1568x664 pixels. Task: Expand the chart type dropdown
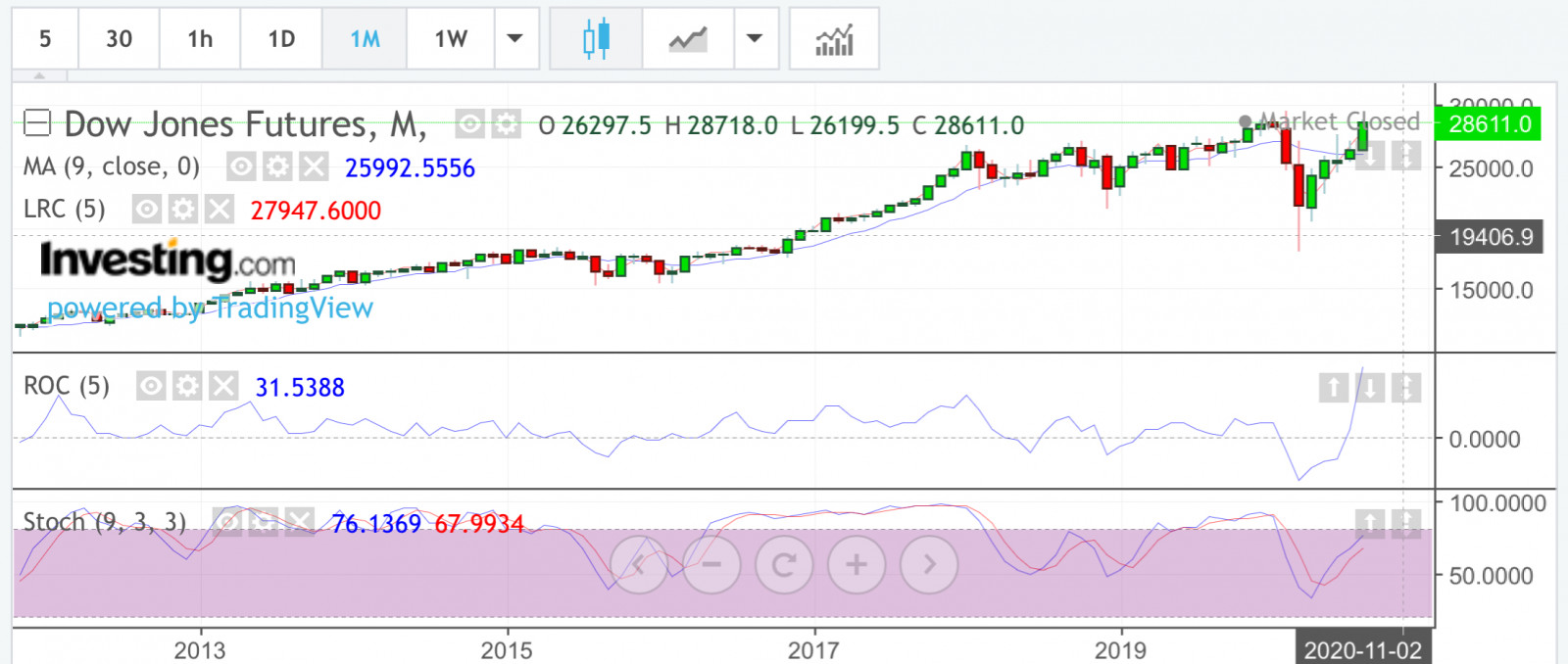tap(755, 39)
